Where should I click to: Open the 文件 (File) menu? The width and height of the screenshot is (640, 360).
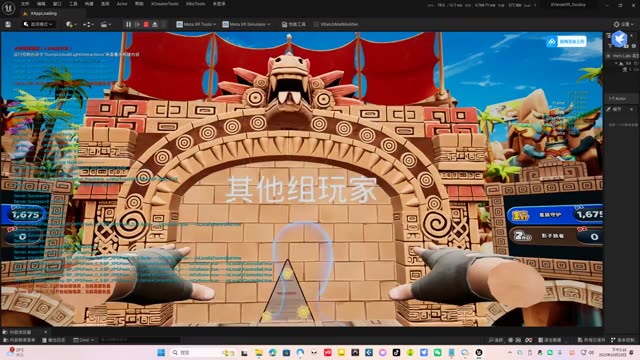click(25, 4)
